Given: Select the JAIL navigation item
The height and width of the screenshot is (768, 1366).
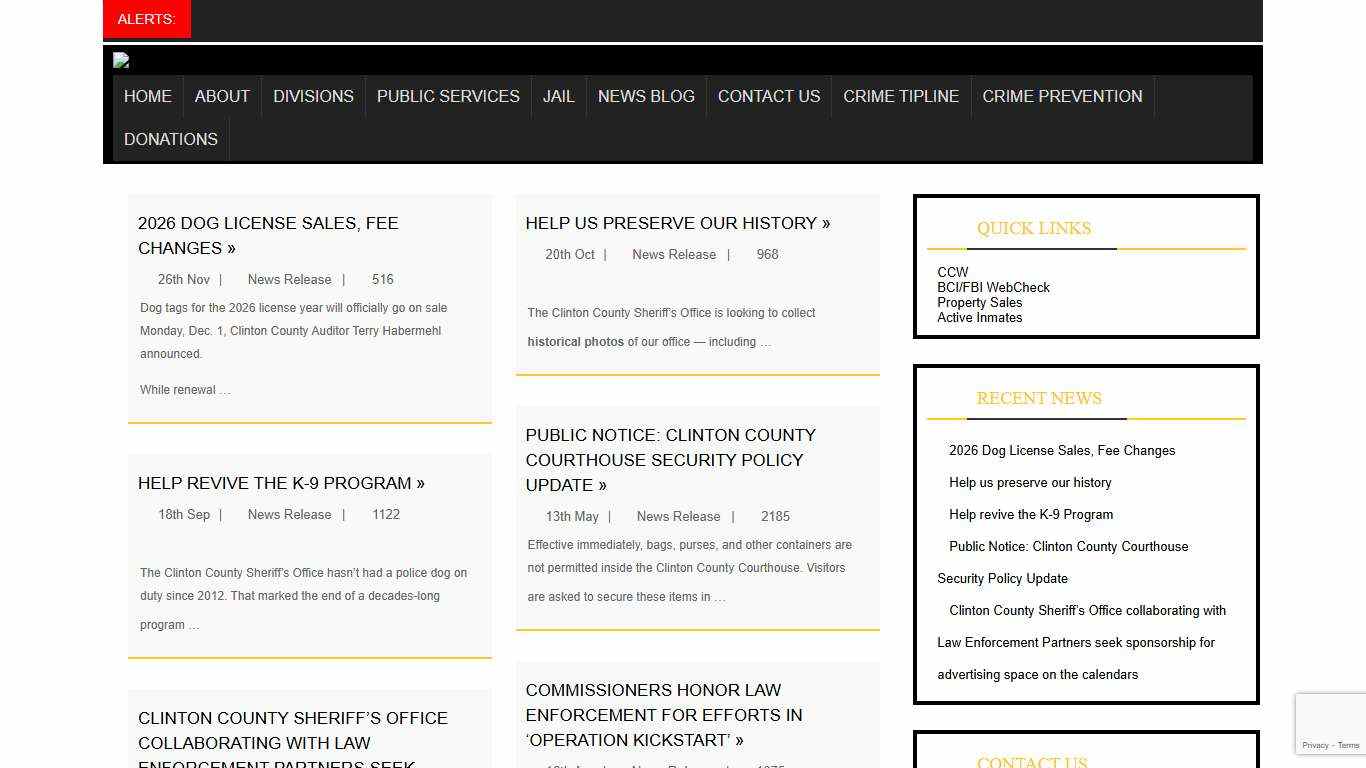Looking at the screenshot, I should (558, 96).
